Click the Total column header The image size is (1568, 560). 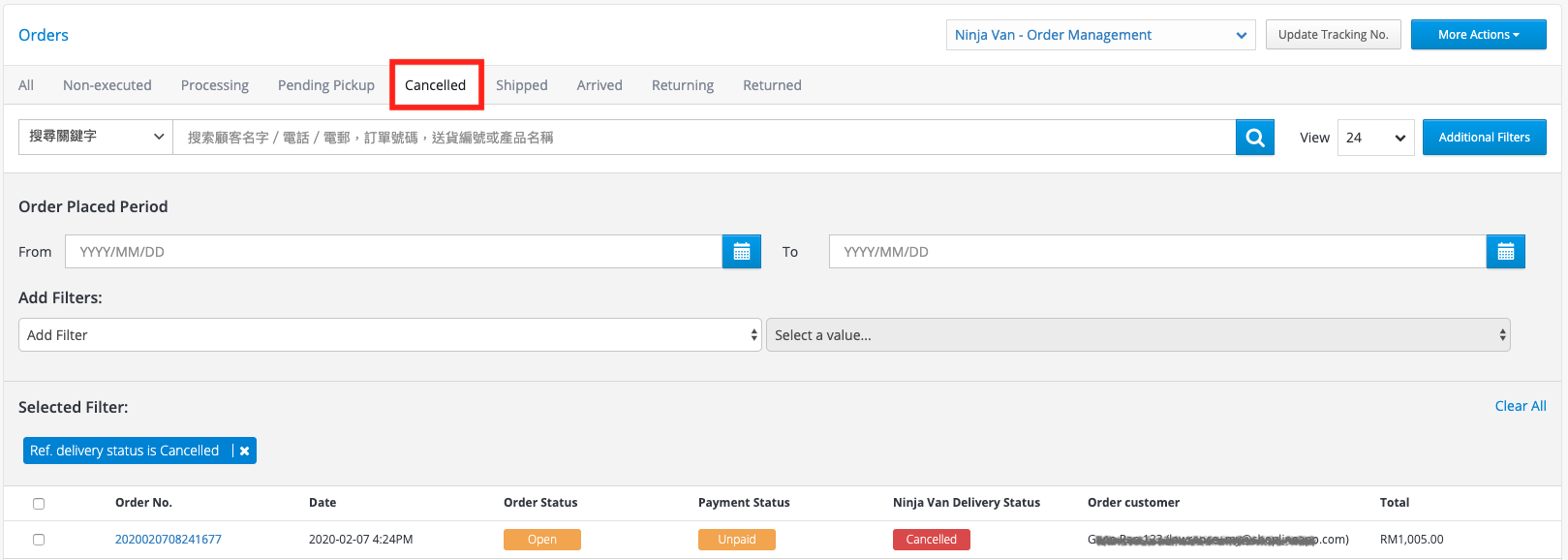point(1395,503)
